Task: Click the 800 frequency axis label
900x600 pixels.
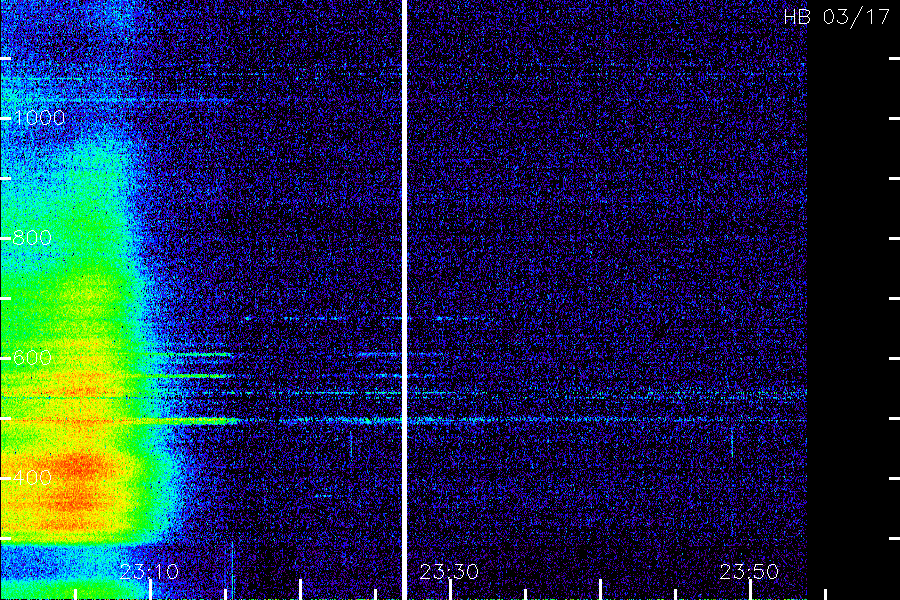Action: (x=32, y=238)
